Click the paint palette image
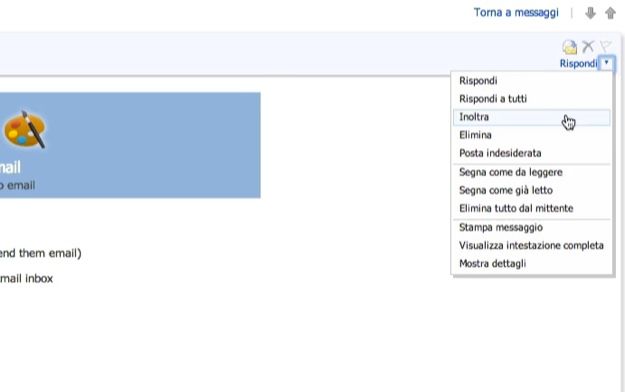The width and height of the screenshot is (625, 392). click(25, 130)
